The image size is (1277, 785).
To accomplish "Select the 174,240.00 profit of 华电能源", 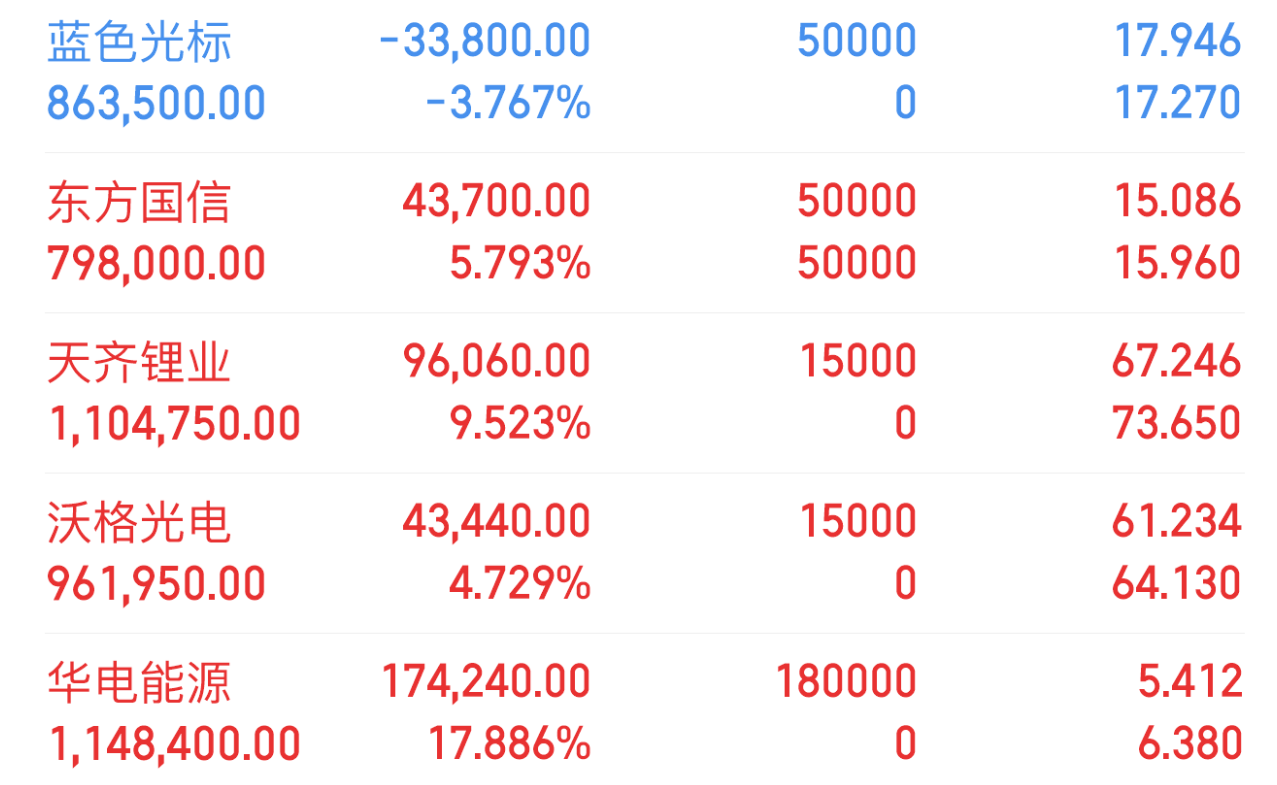I will click(x=486, y=682).
